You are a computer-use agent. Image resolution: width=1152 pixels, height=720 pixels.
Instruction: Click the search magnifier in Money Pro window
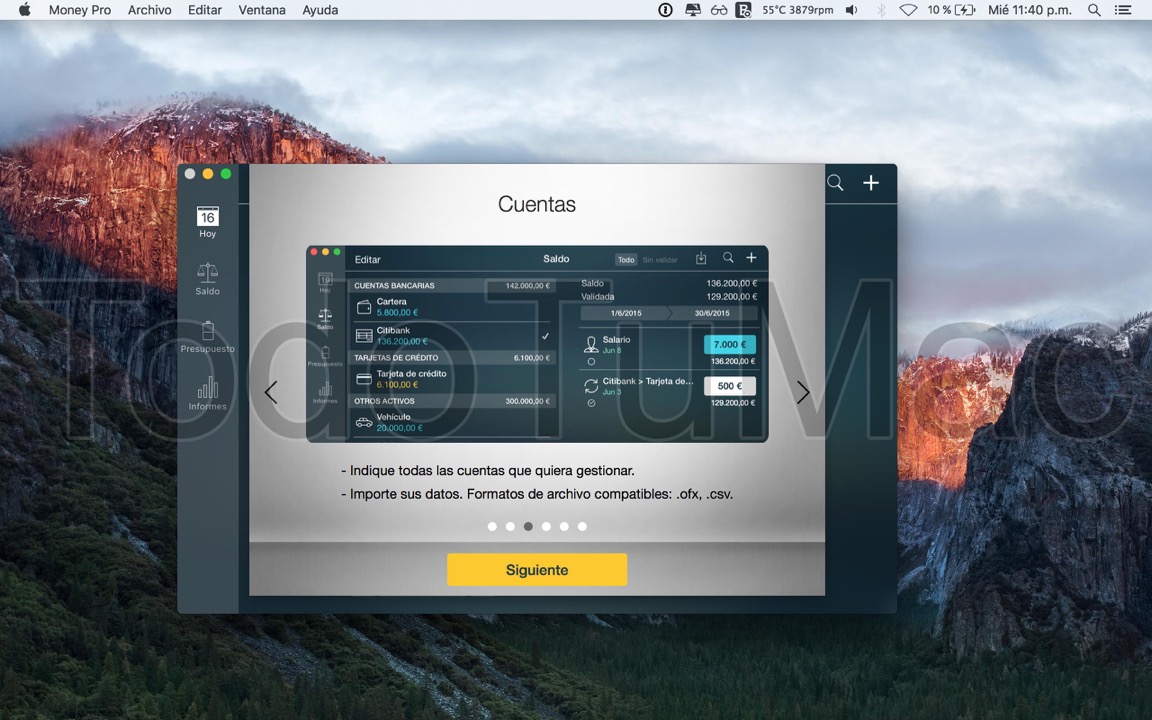(x=835, y=182)
